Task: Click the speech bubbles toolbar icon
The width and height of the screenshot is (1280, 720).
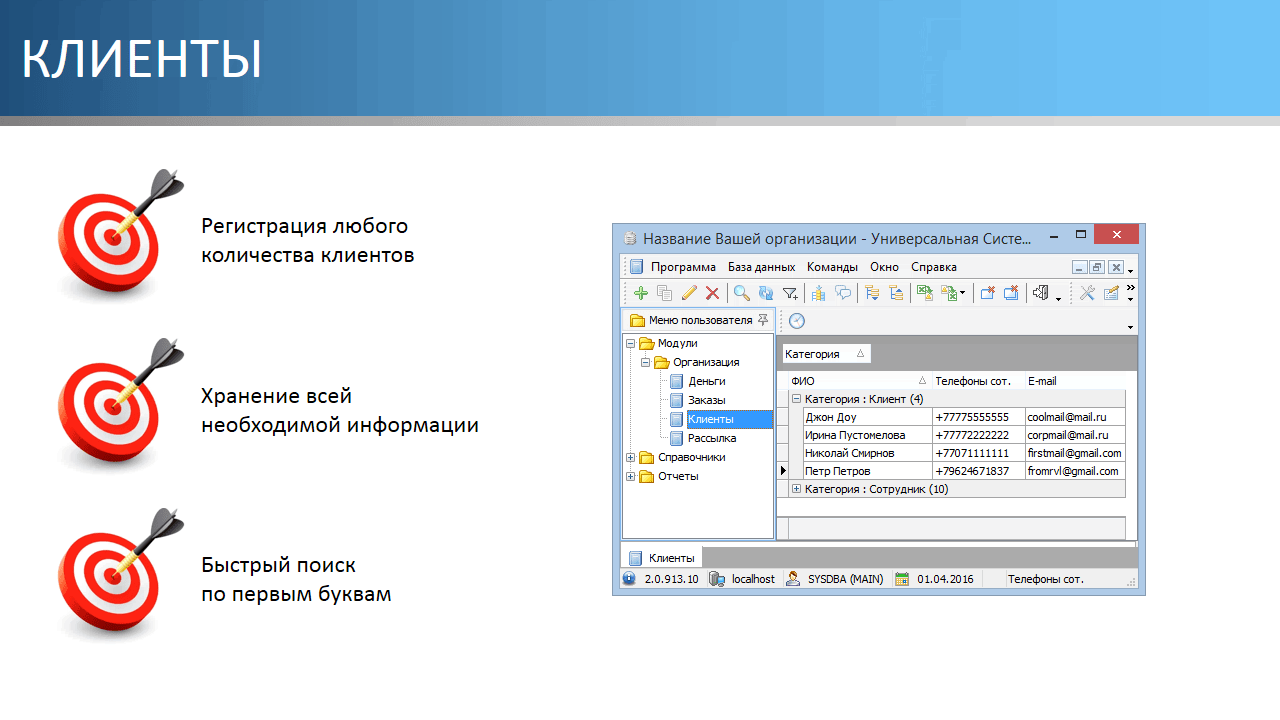Action: 844,293
